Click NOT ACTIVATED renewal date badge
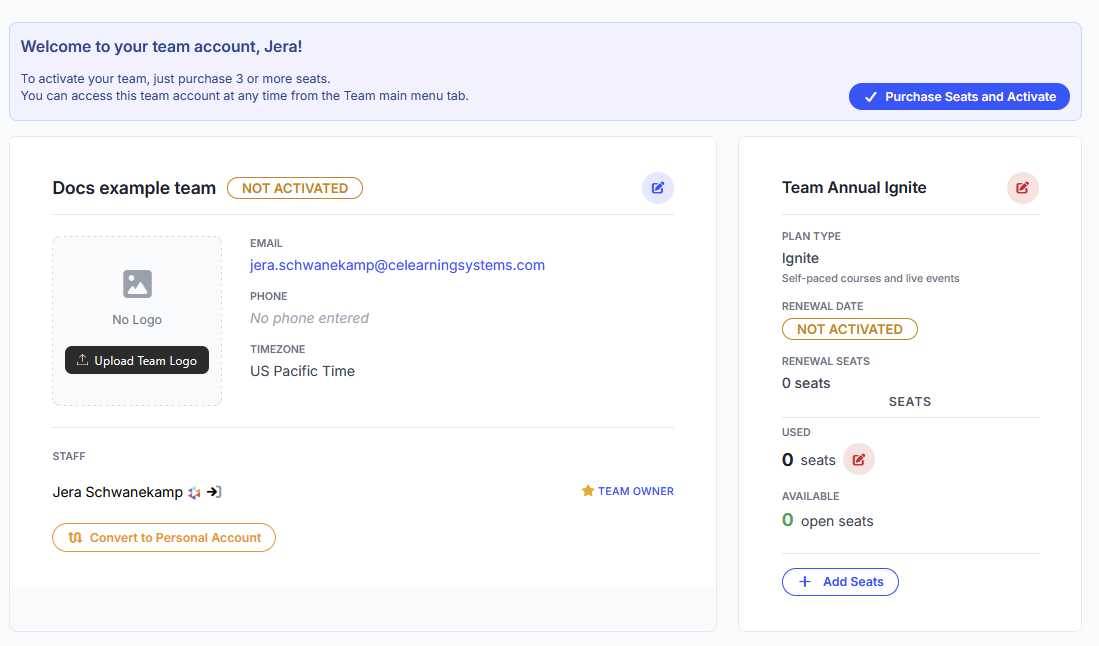 849,329
